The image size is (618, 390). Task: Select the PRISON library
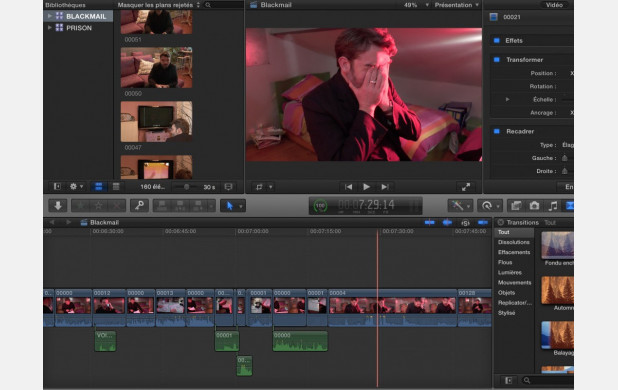tap(78, 28)
